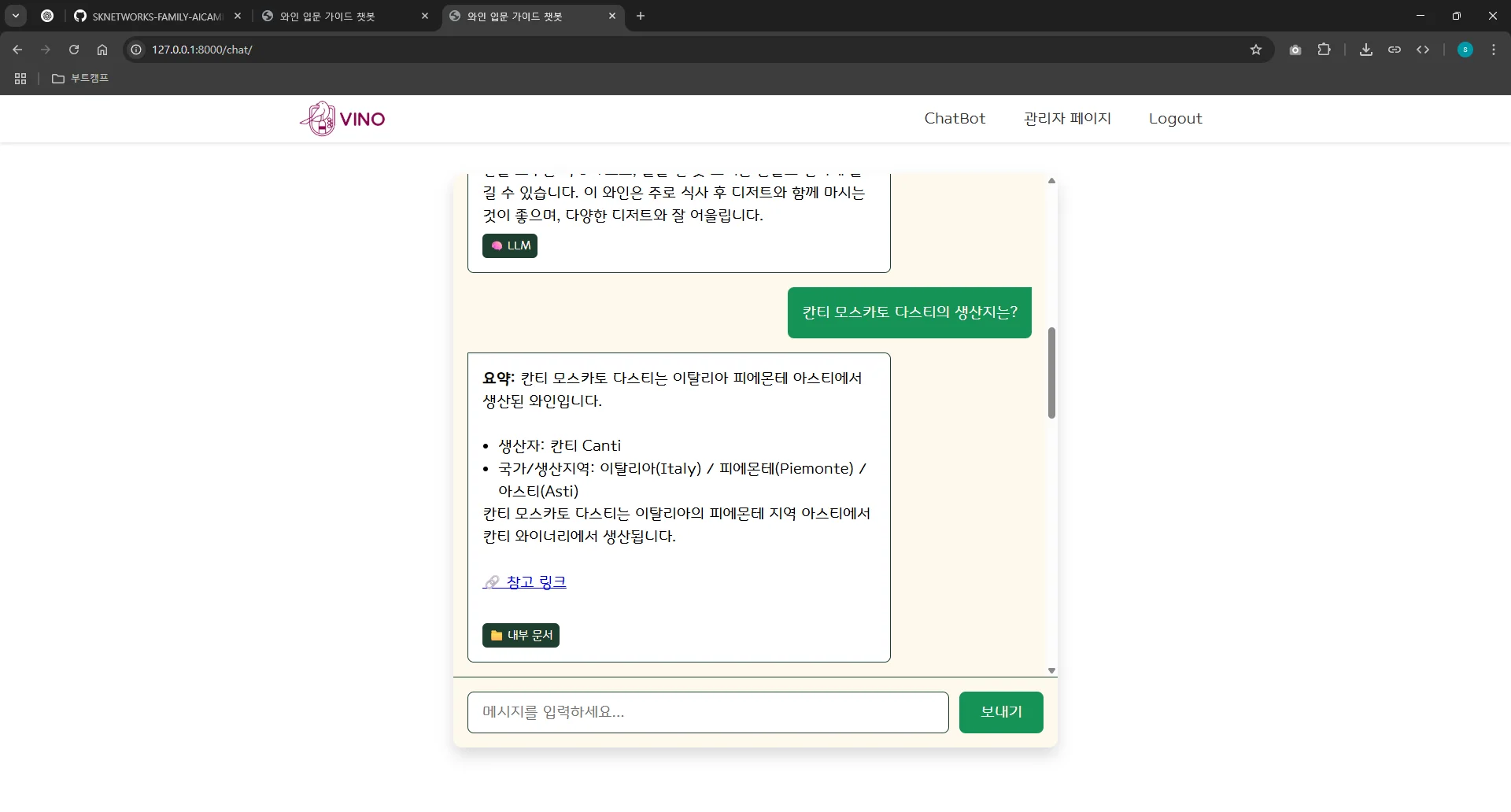Open the browser profile avatar
The height and width of the screenshot is (812, 1511).
[x=1465, y=50]
